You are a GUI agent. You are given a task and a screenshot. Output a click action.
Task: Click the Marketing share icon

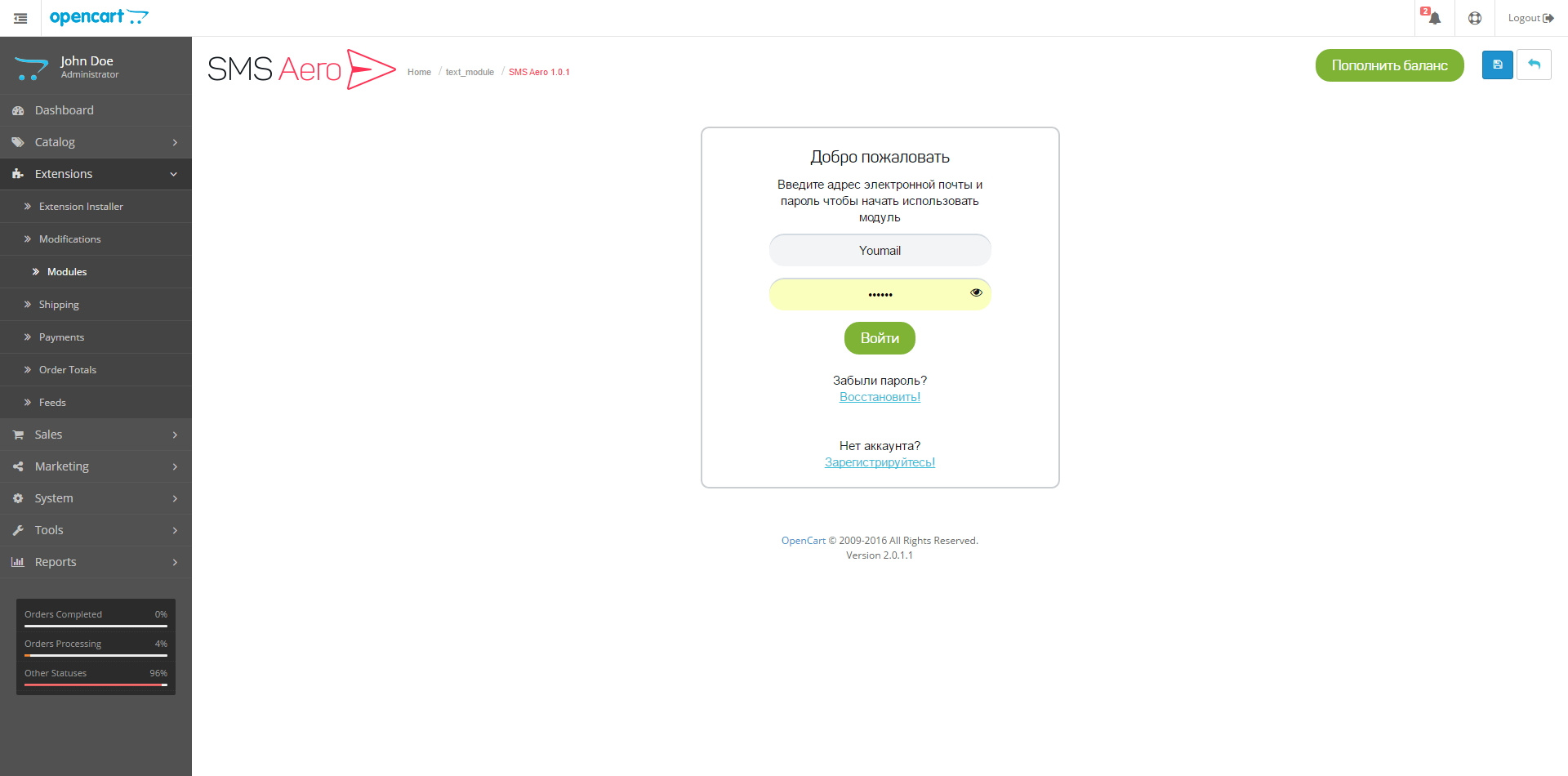point(18,466)
